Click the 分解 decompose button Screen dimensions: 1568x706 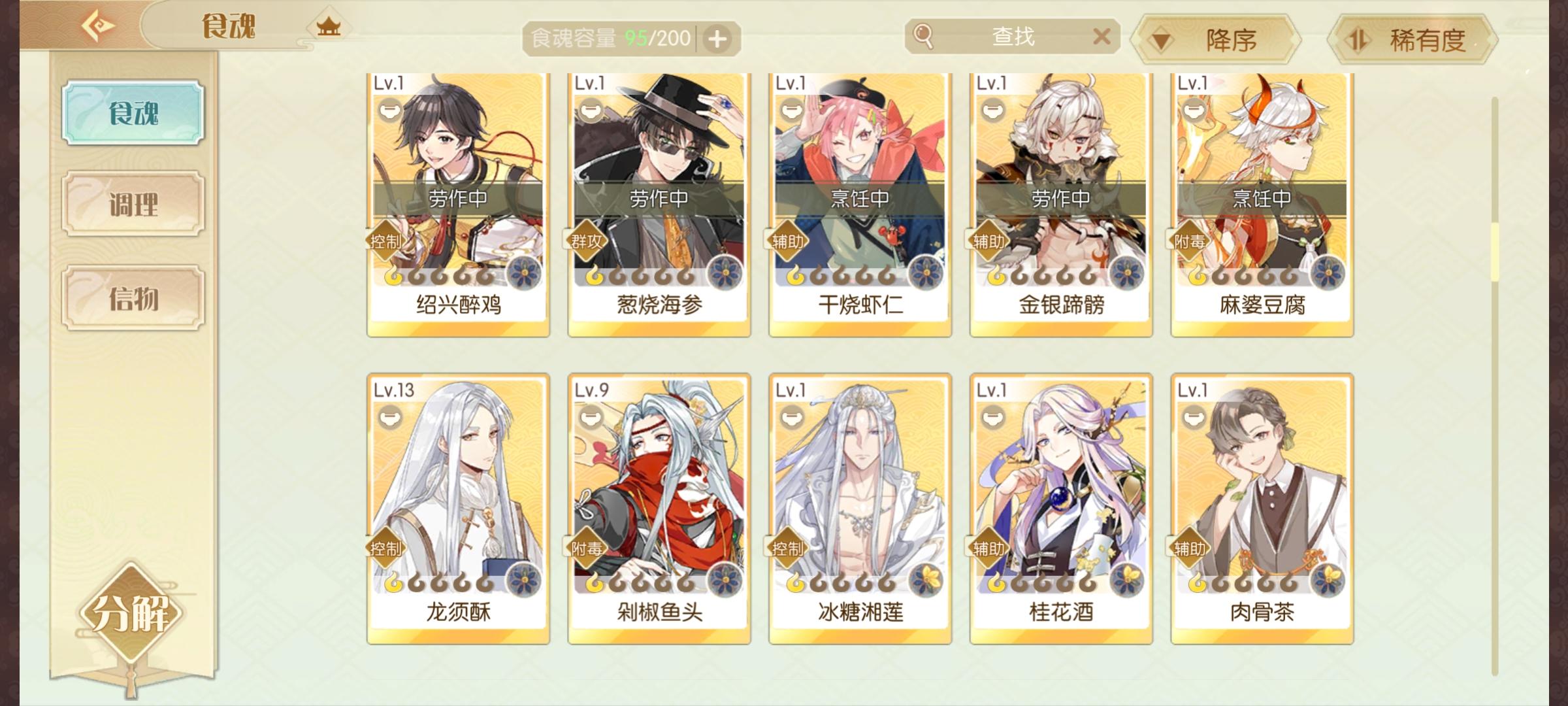coord(131,613)
